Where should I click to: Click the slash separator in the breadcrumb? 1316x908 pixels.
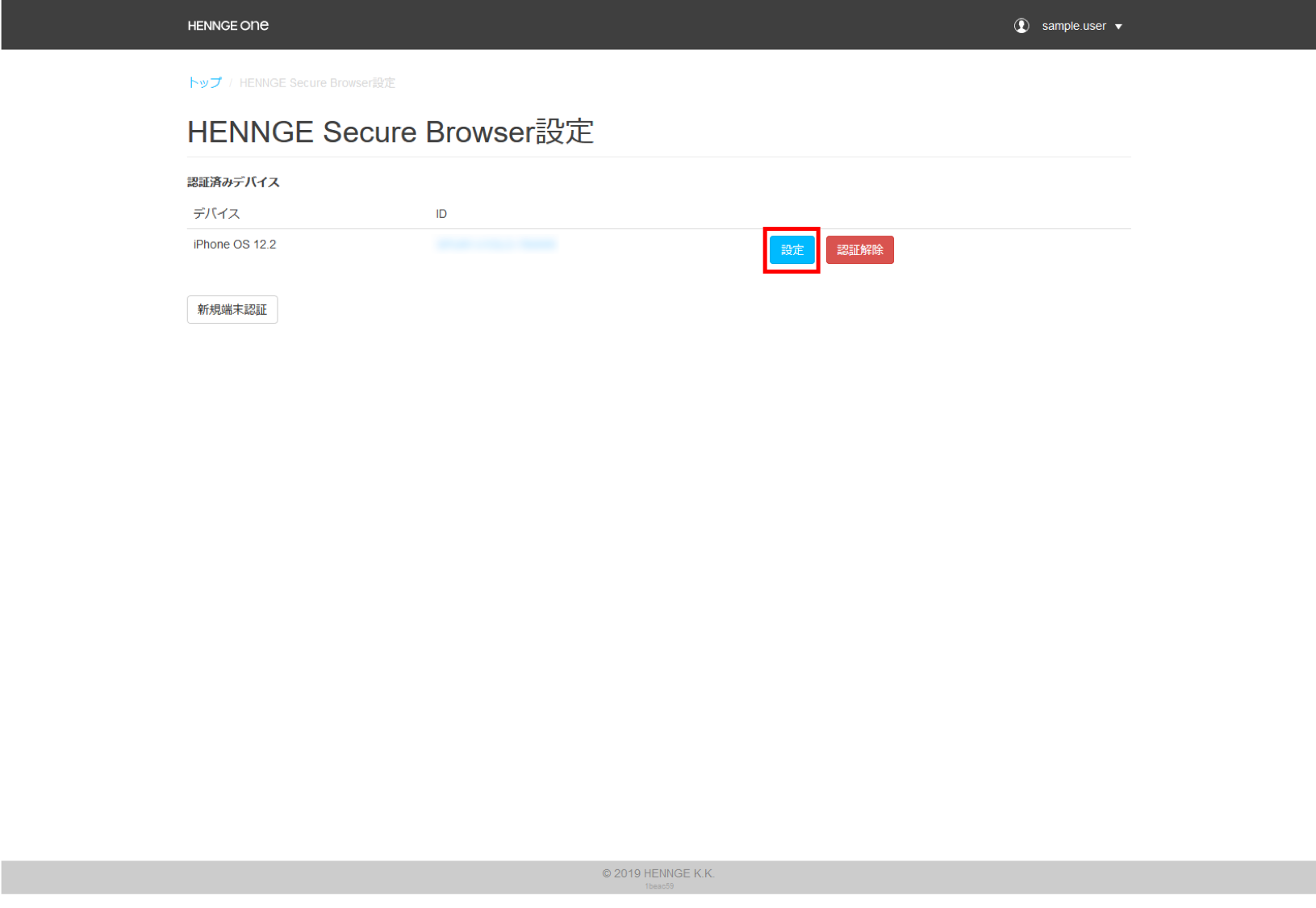[231, 83]
